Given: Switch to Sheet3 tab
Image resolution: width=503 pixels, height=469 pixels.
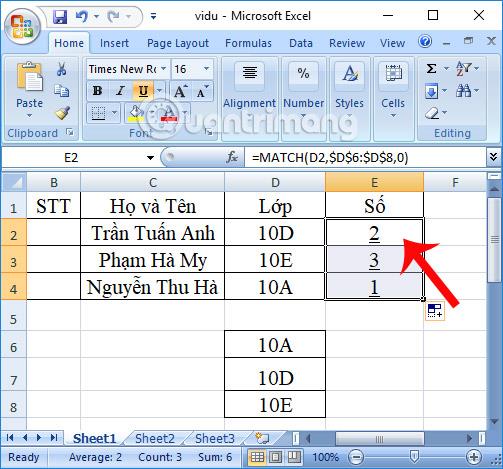Looking at the screenshot, I should [x=215, y=439].
